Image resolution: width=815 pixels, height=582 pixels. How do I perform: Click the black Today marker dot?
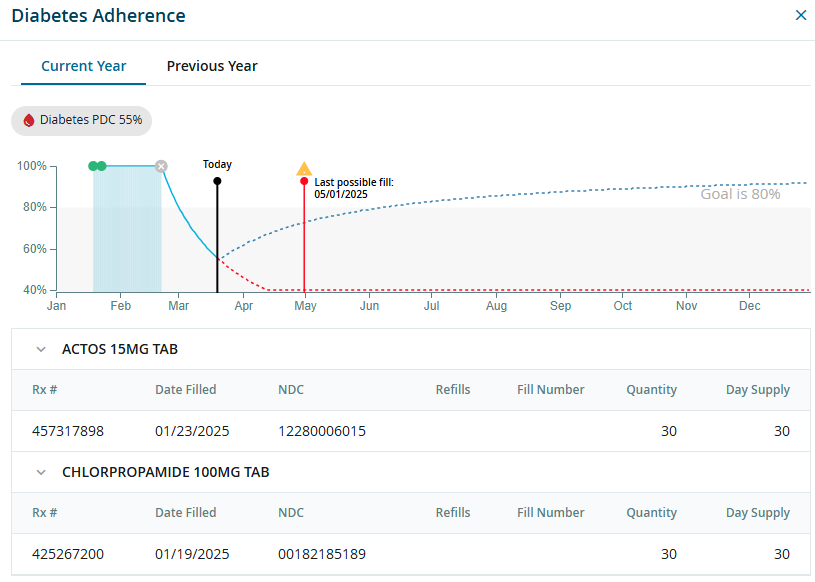217,181
